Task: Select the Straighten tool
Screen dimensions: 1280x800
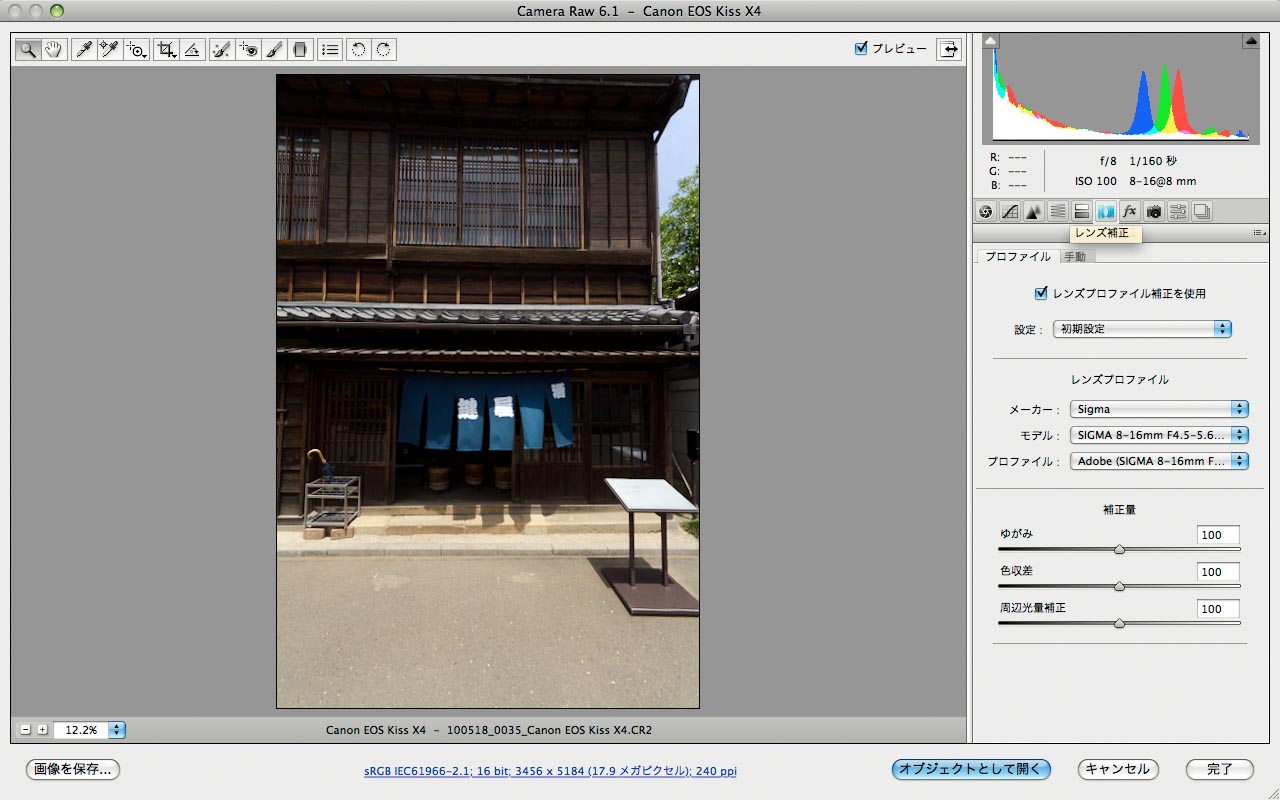Action: [x=191, y=49]
